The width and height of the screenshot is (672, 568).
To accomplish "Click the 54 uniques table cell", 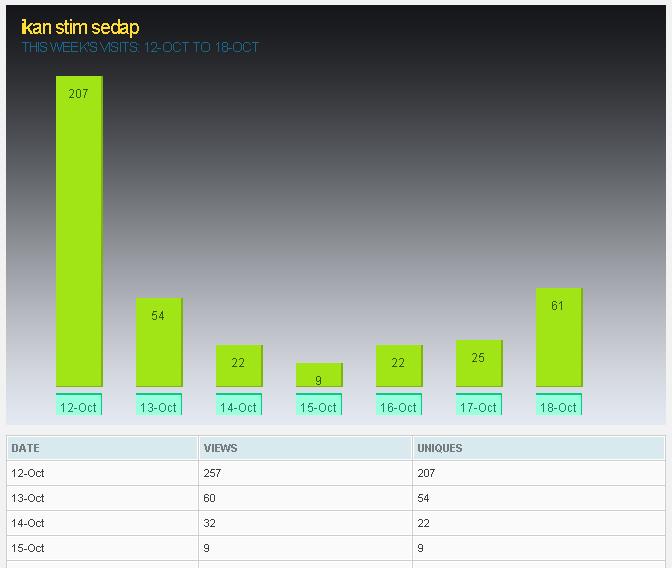I will pos(539,498).
